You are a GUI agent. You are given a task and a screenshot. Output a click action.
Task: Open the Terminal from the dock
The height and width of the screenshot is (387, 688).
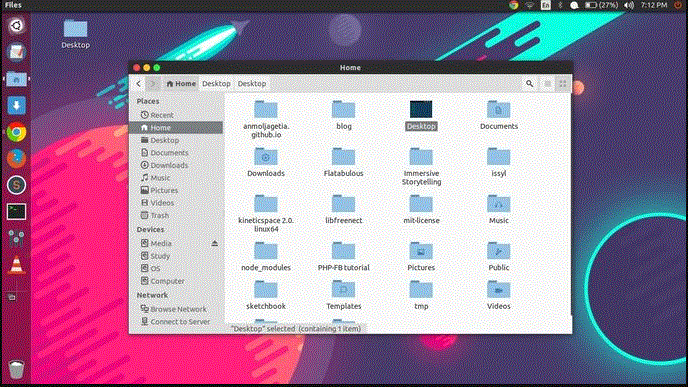pos(16,211)
